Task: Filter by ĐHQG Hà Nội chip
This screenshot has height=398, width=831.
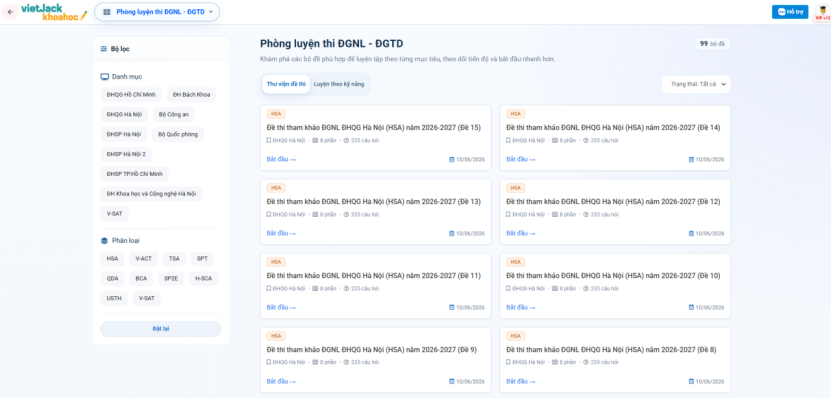Action: tap(124, 114)
